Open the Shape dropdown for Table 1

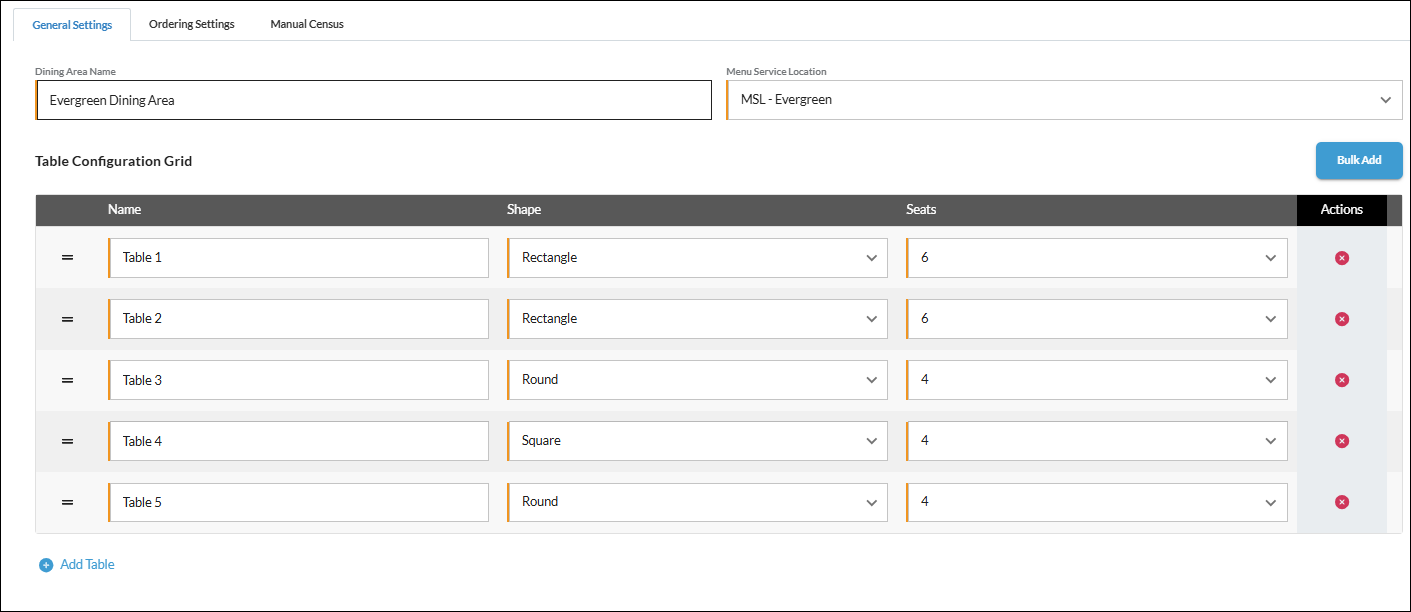coord(697,258)
